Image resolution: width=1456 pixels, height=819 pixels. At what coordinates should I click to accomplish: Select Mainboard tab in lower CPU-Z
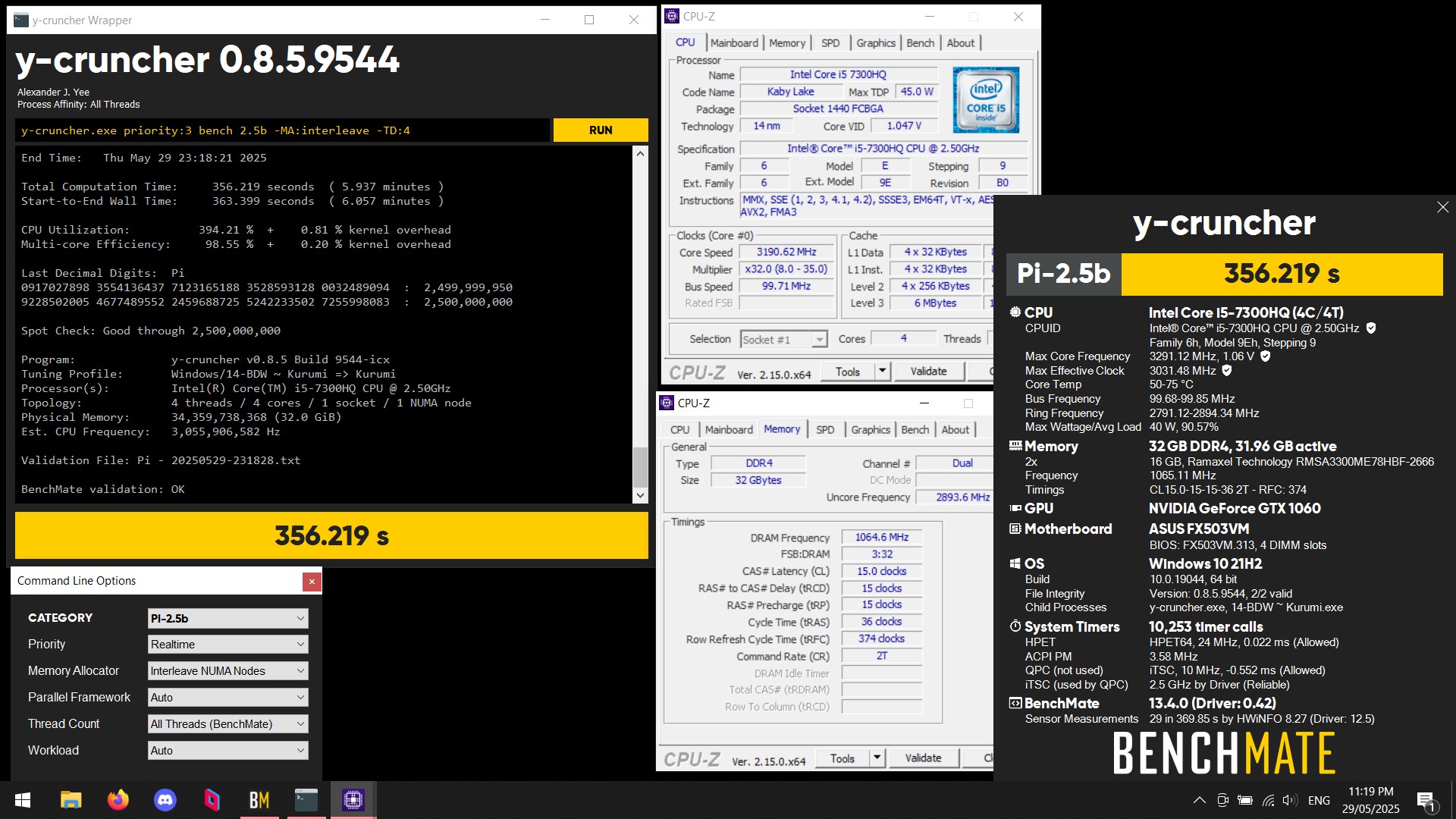click(729, 430)
